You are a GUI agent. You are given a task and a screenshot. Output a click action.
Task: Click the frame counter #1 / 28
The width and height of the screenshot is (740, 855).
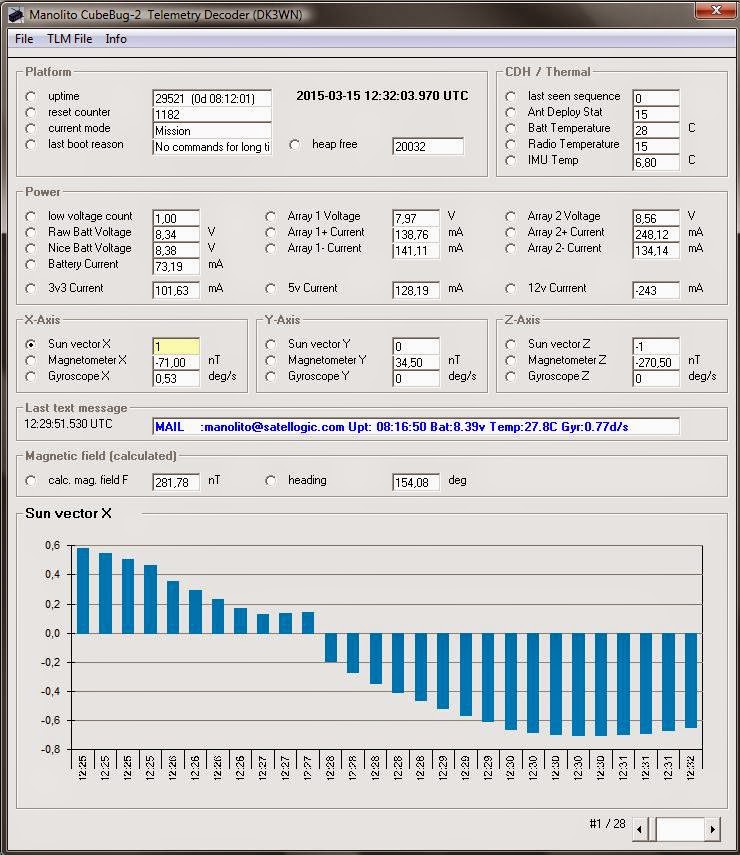607,824
